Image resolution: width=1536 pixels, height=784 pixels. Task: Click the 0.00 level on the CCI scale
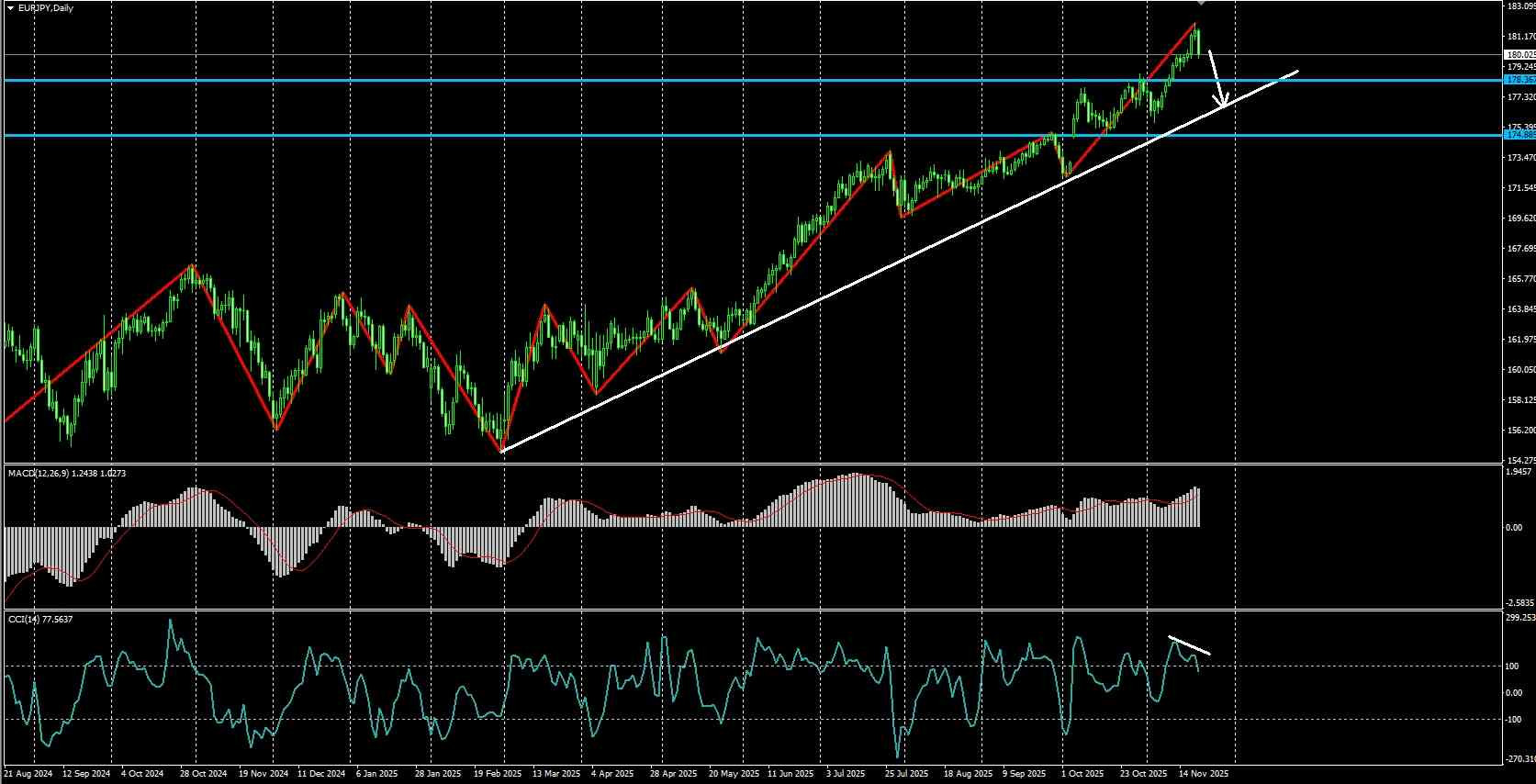coord(1515,693)
